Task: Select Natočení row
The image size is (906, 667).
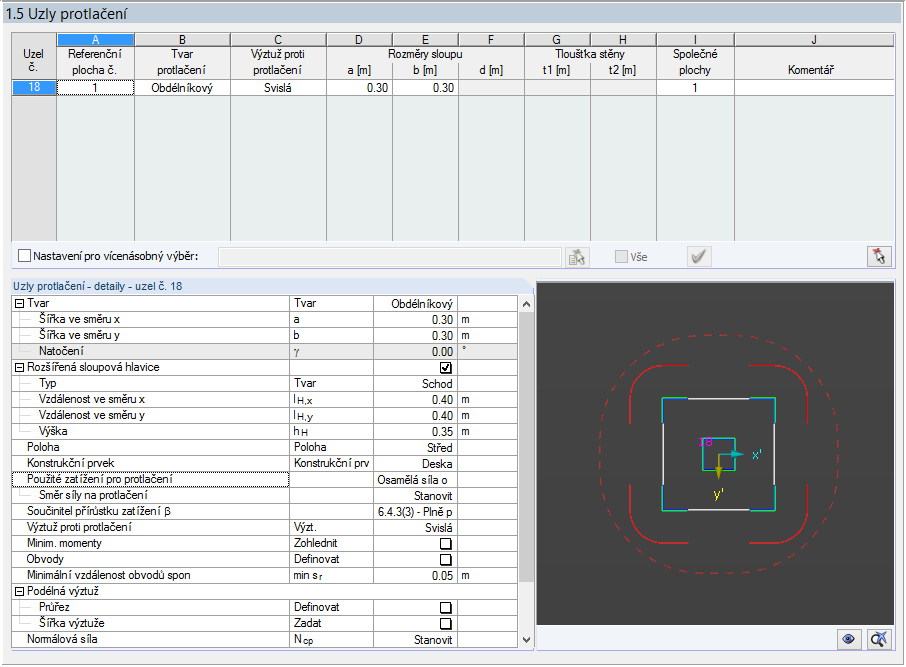Action: coord(264,351)
